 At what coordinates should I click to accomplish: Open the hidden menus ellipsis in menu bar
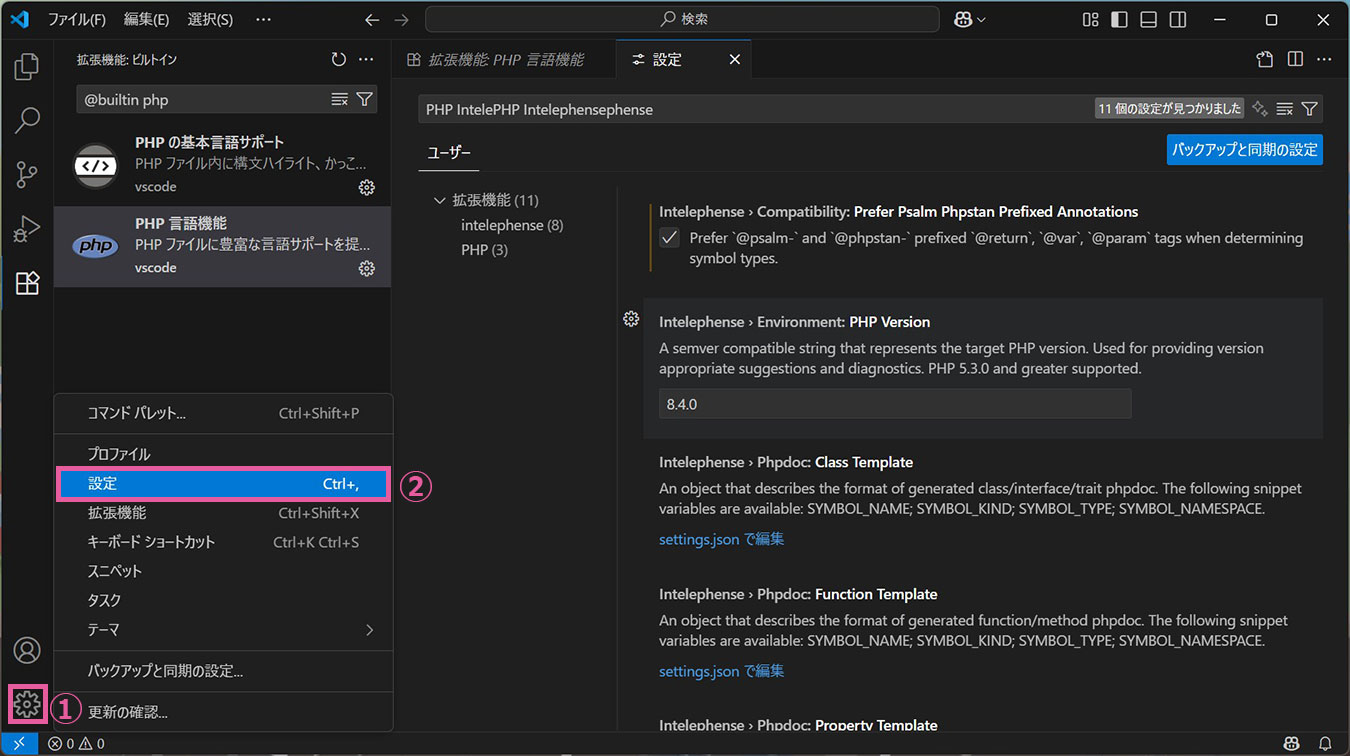point(263,20)
